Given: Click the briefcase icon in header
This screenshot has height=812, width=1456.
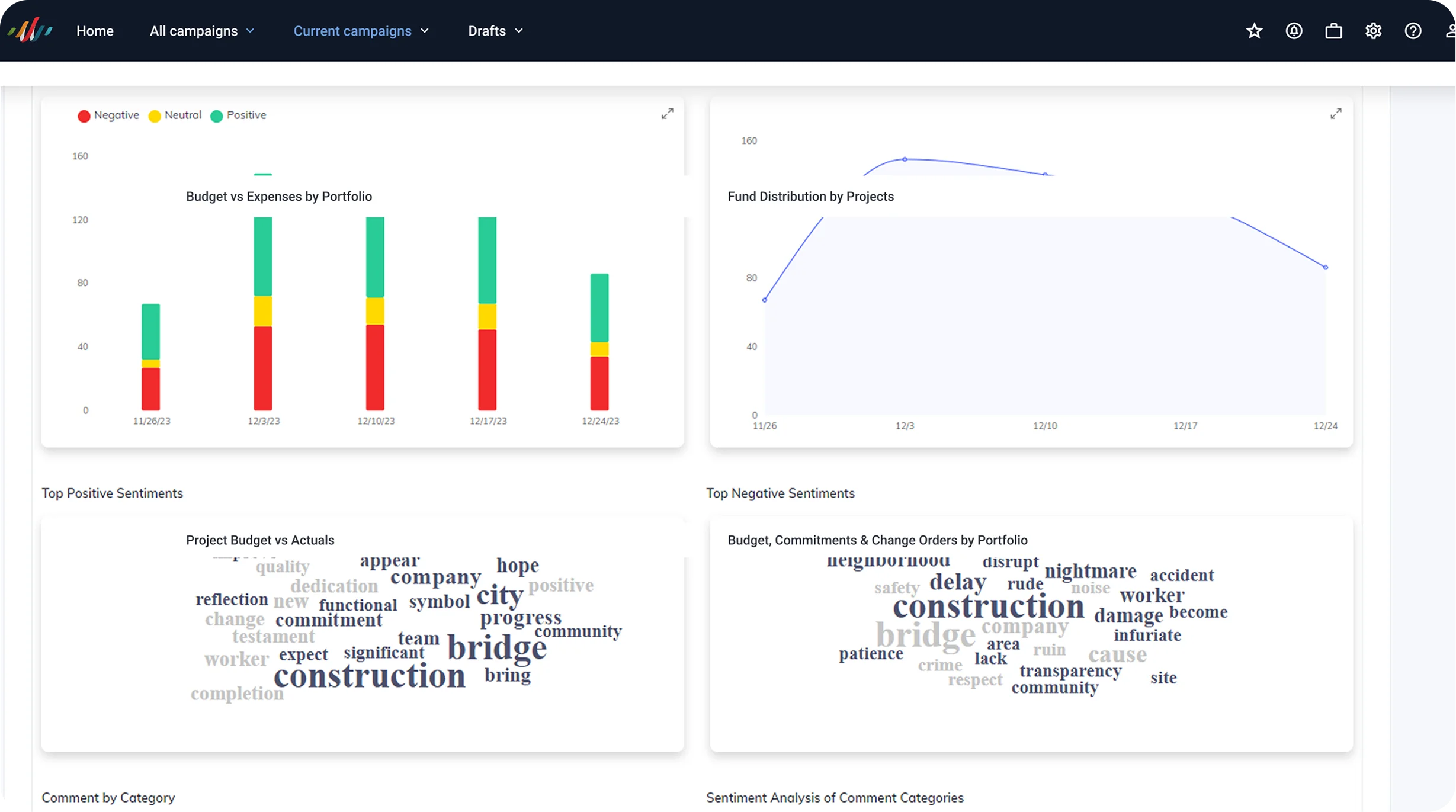Looking at the screenshot, I should pyautogui.click(x=1333, y=31).
